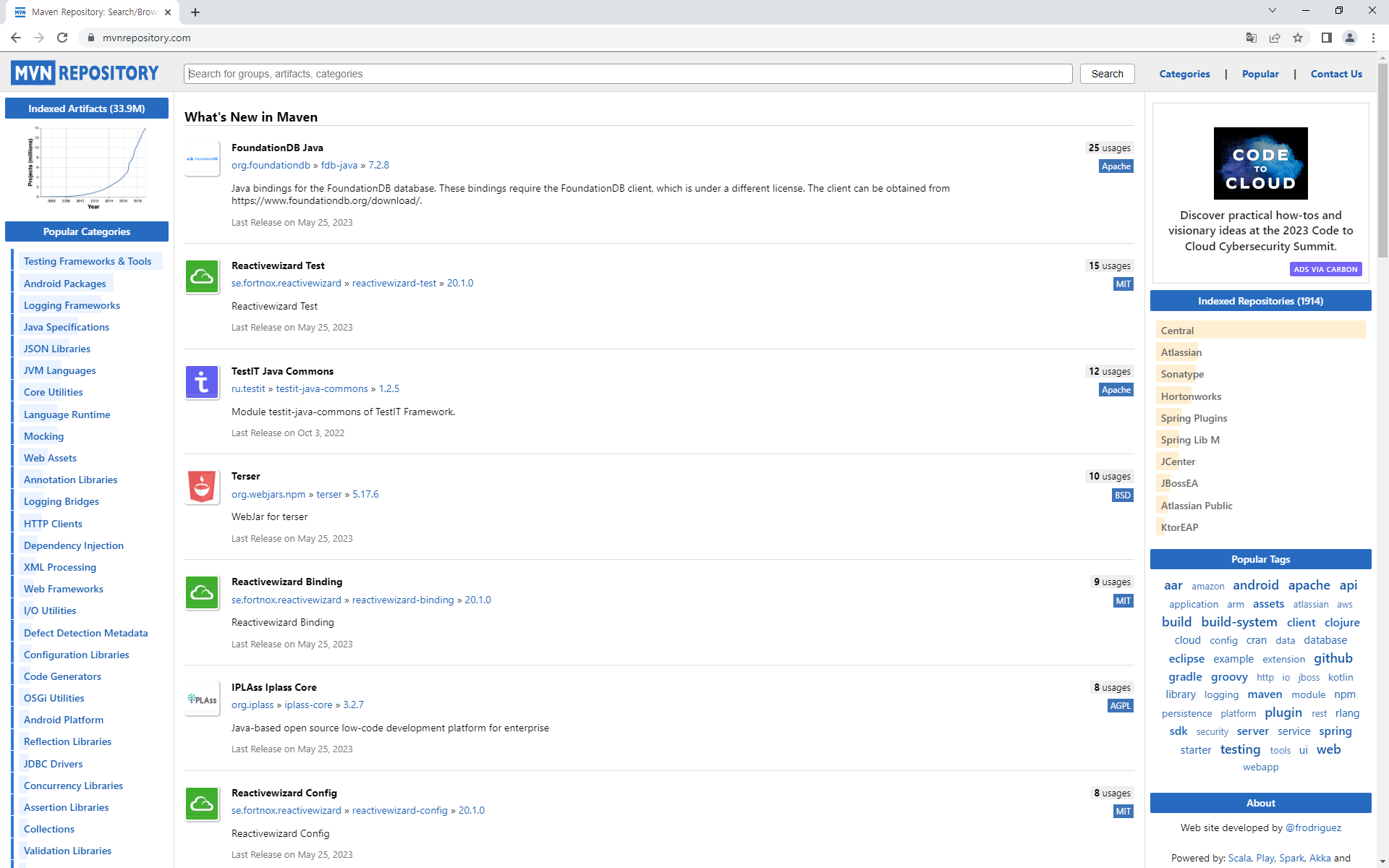The width and height of the screenshot is (1389, 868).
Task: Open the browser side panel icon
Action: pyautogui.click(x=1326, y=38)
